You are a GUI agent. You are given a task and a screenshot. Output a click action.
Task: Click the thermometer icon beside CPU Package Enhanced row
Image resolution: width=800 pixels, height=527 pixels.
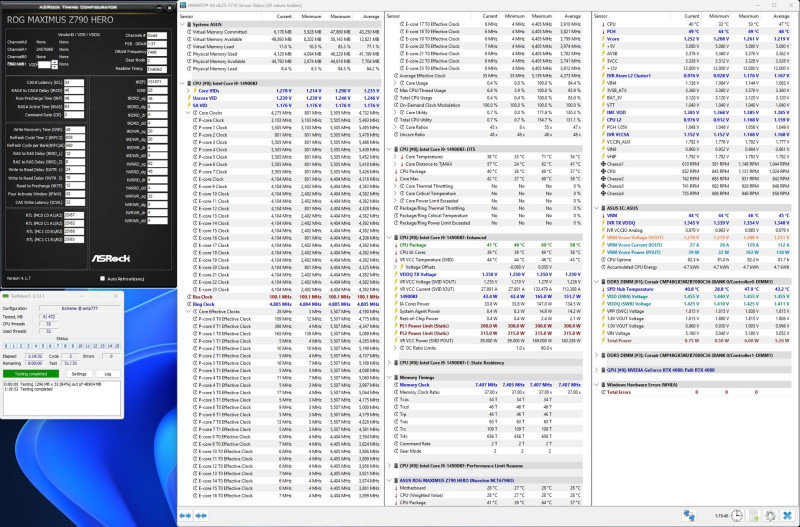(x=396, y=245)
